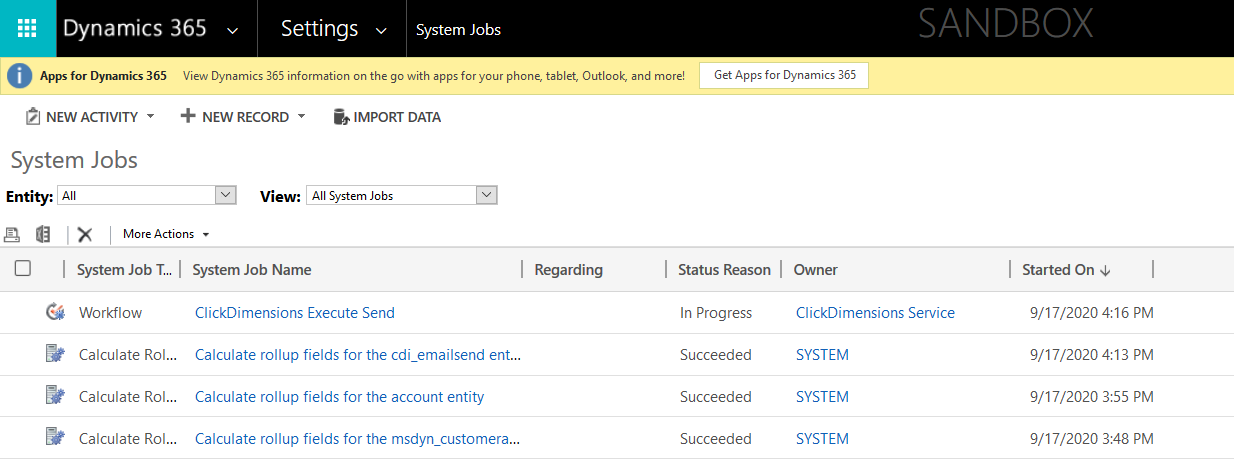The image size is (1234, 463).
Task: Click the New Record plus icon
Action: tap(187, 116)
